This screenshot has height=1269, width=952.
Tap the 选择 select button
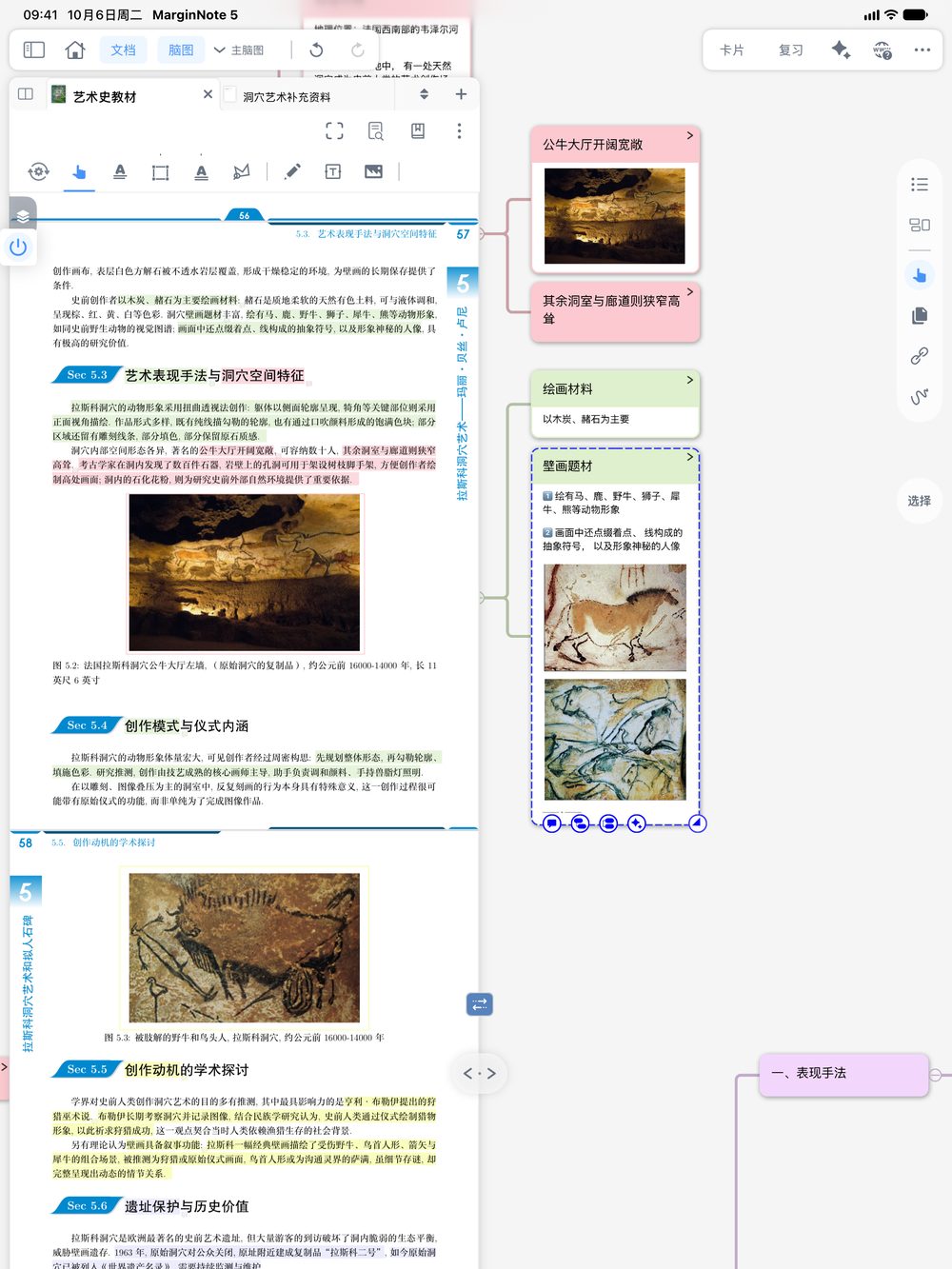[920, 501]
